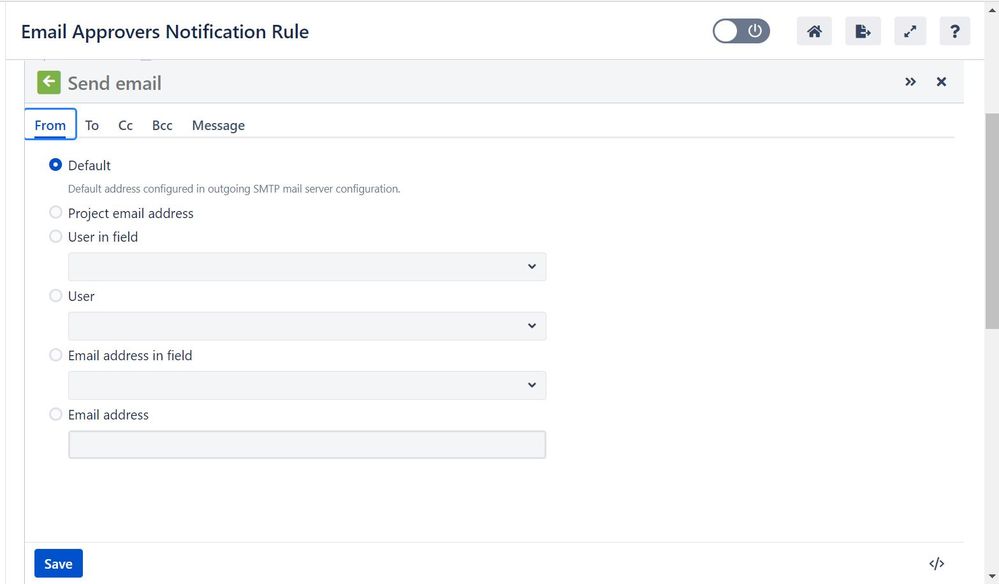Select Email address in field option
Image resolution: width=999 pixels, height=584 pixels.
click(55, 355)
